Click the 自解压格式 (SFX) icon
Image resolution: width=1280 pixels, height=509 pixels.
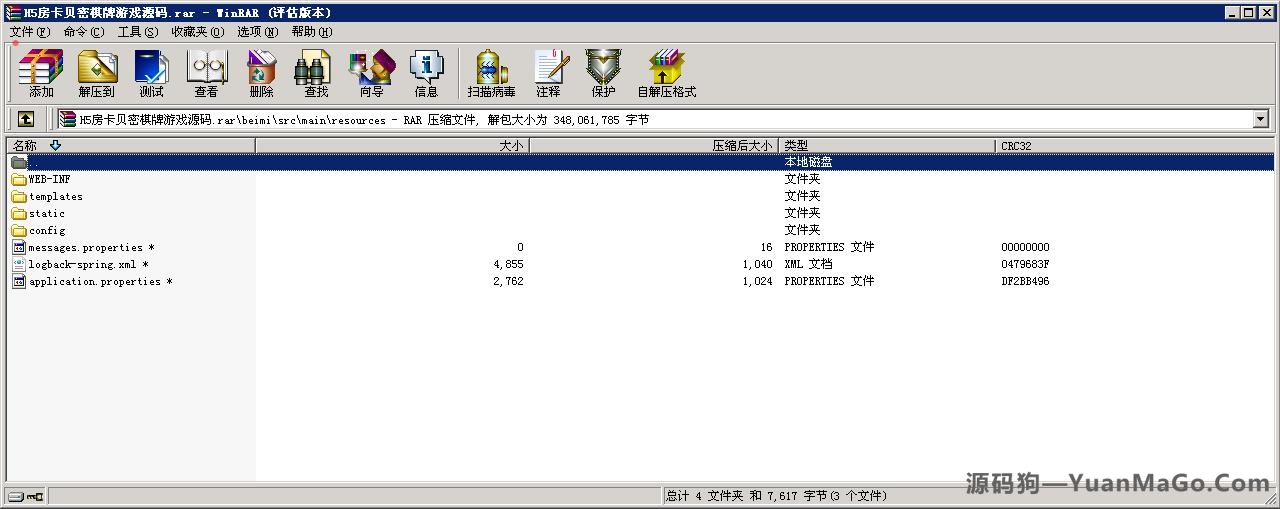(666, 73)
